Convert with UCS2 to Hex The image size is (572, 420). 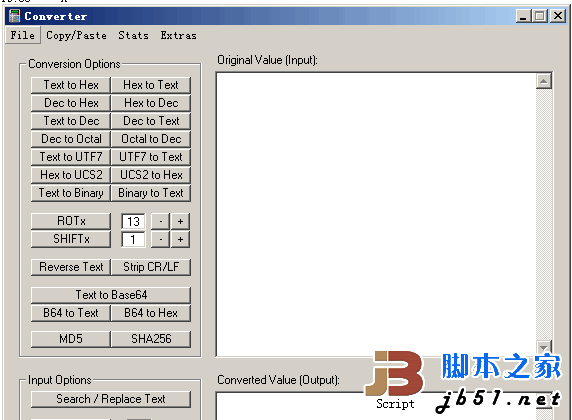pyautogui.click(x=151, y=175)
